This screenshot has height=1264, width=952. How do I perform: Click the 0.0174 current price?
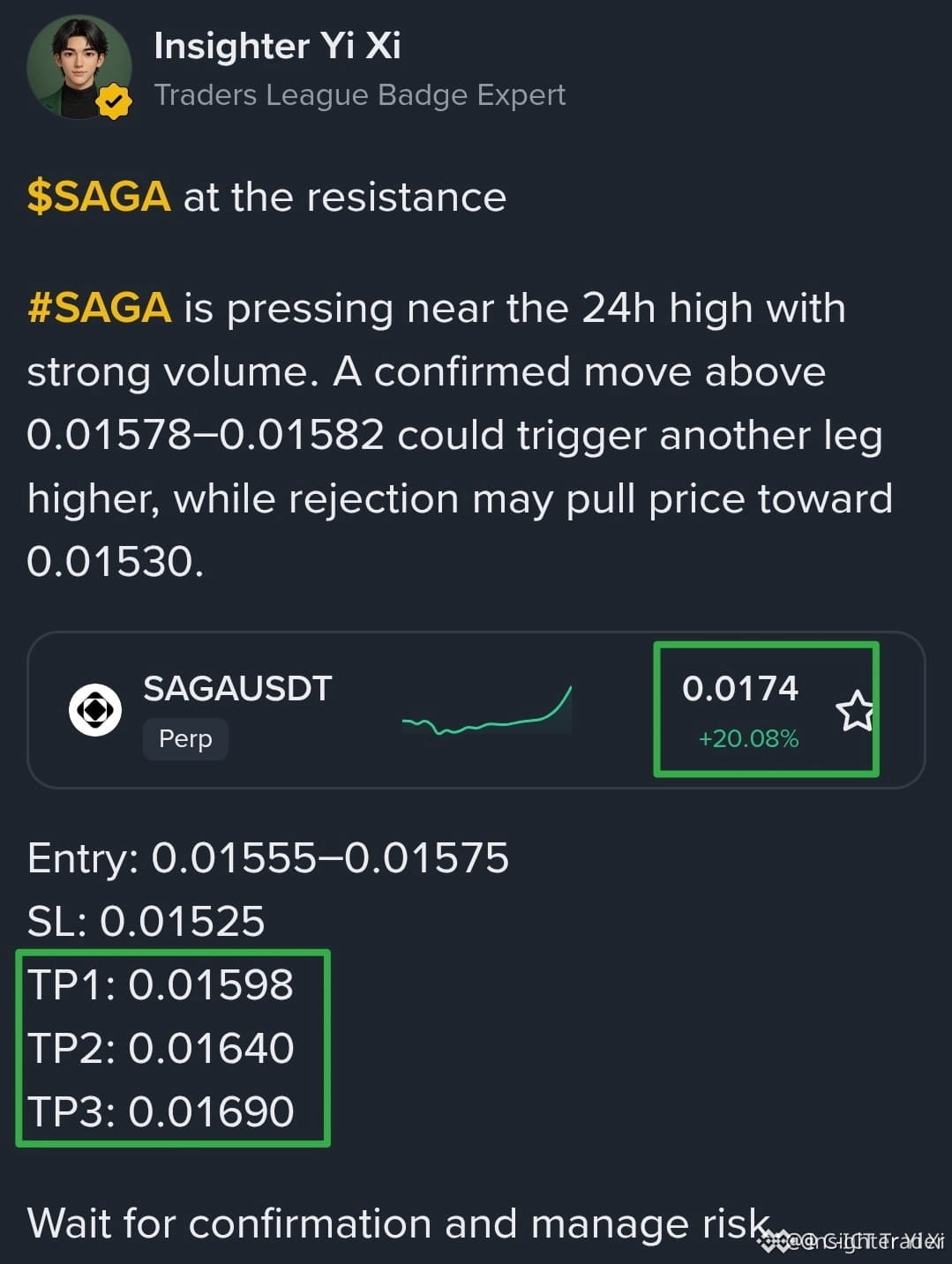pyautogui.click(x=740, y=688)
